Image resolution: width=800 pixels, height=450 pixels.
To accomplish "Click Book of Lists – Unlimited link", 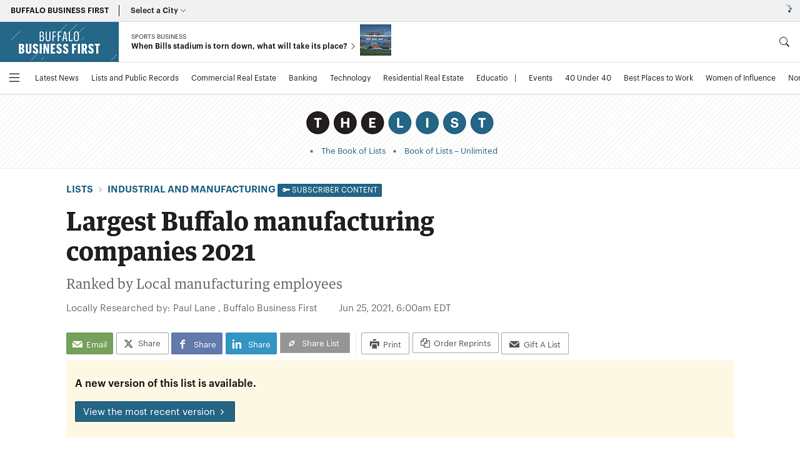I will click(451, 151).
